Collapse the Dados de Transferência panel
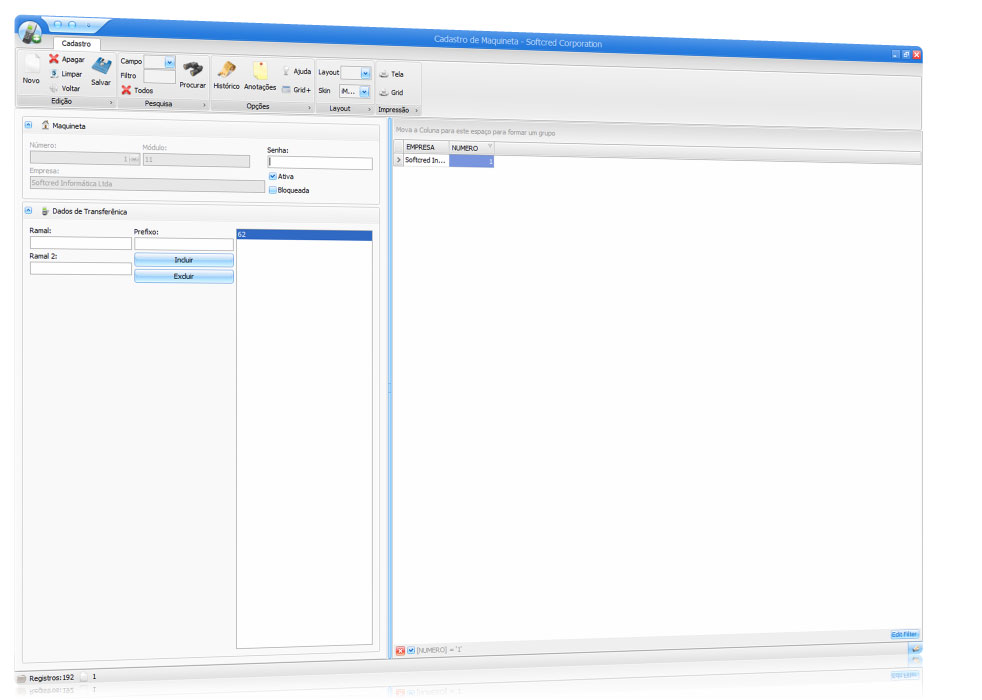Image resolution: width=982 pixels, height=700 pixels. click(x=28, y=211)
